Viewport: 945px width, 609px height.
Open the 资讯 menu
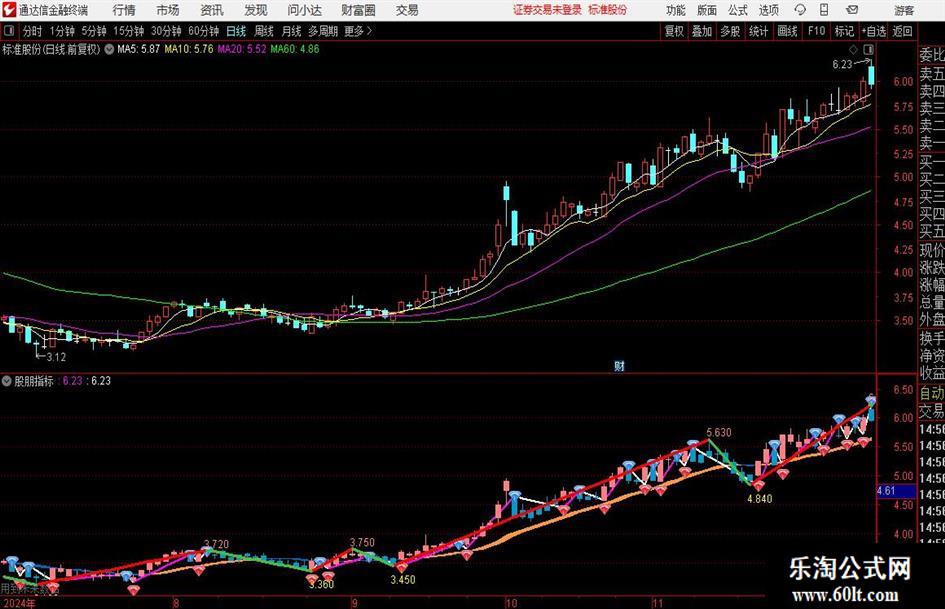pos(212,10)
